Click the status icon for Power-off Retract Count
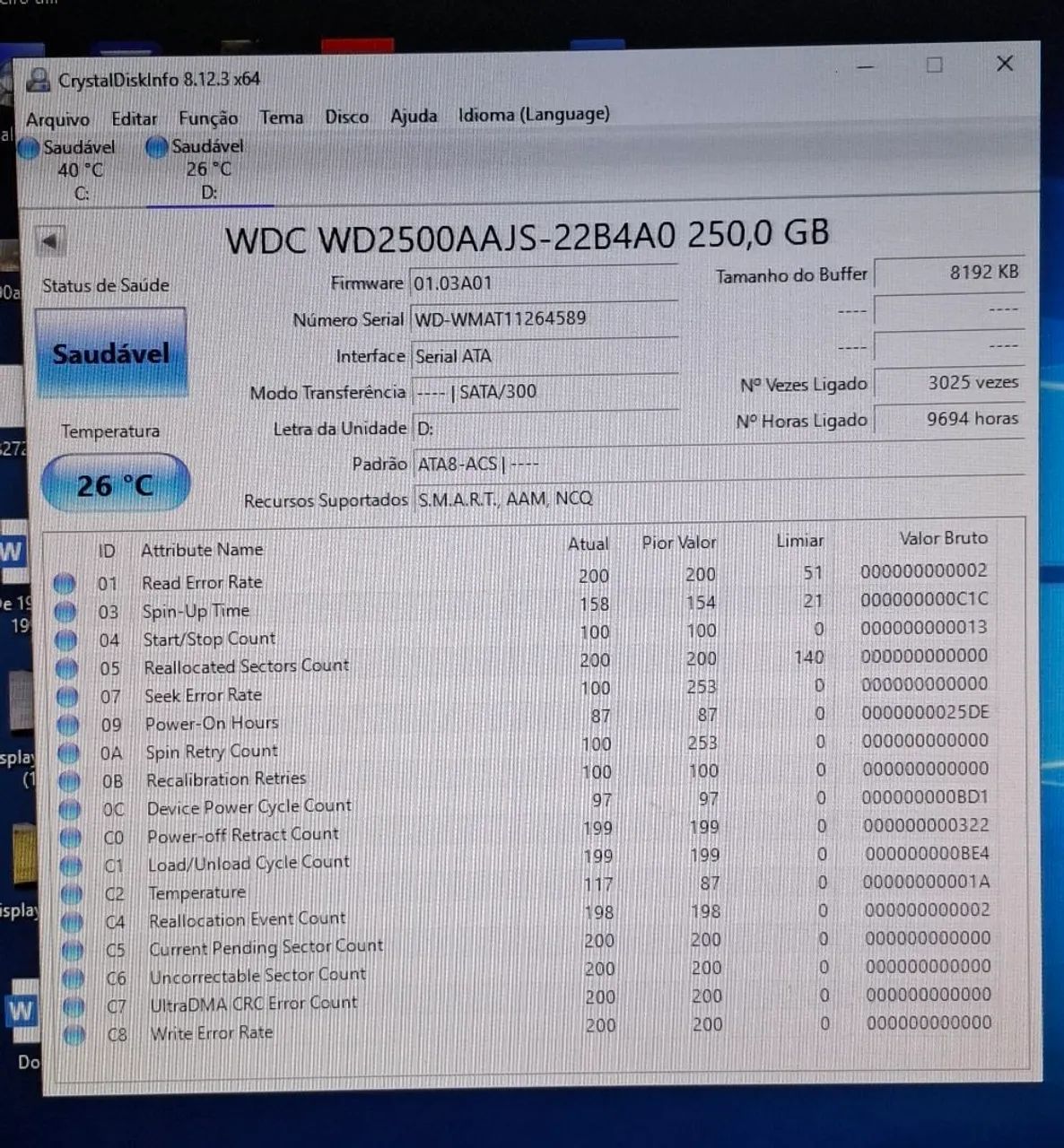The width and height of the screenshot is (1064, 1148). tap(71, 838)
